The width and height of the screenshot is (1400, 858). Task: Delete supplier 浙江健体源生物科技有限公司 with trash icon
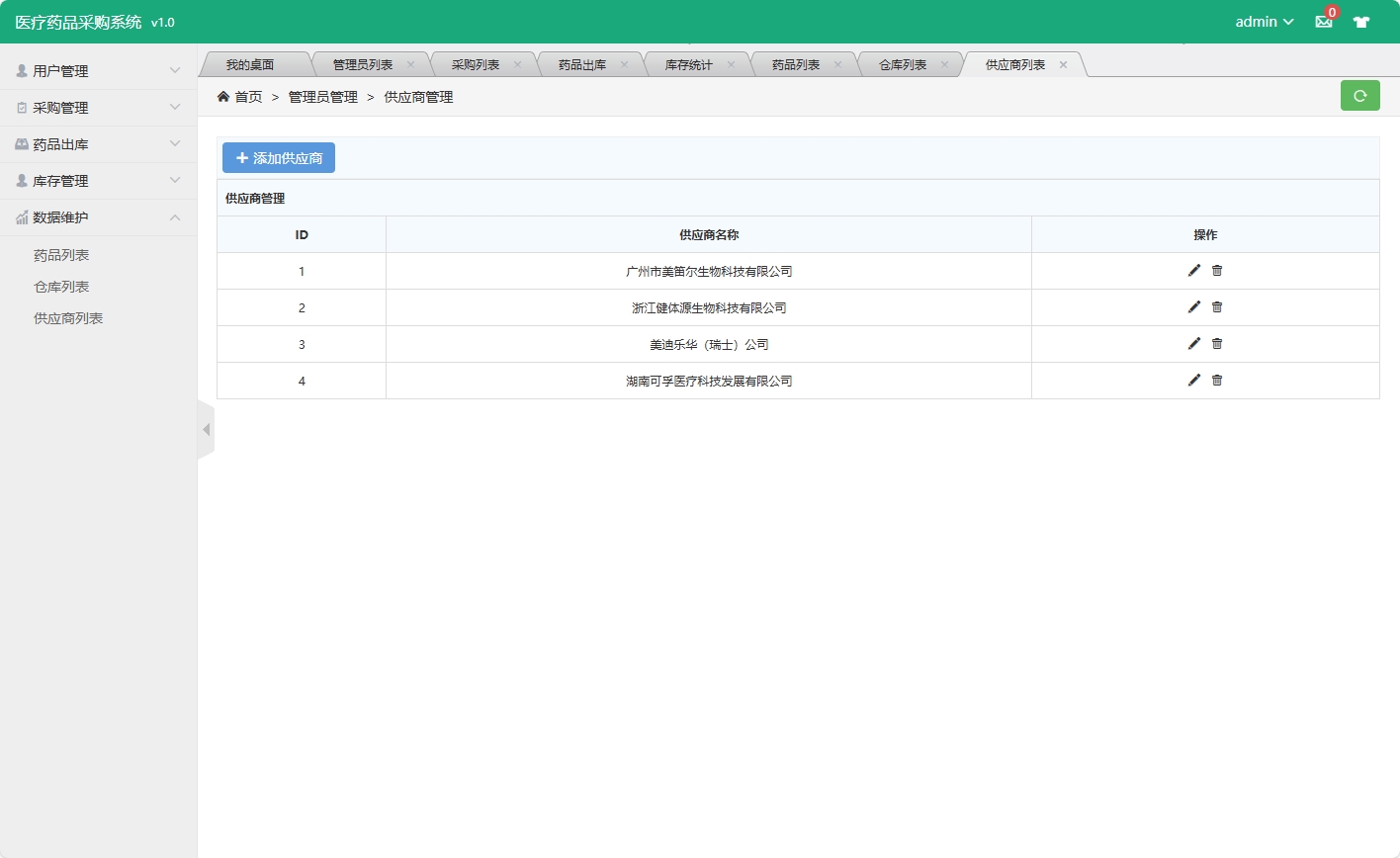coord(1217,306)
